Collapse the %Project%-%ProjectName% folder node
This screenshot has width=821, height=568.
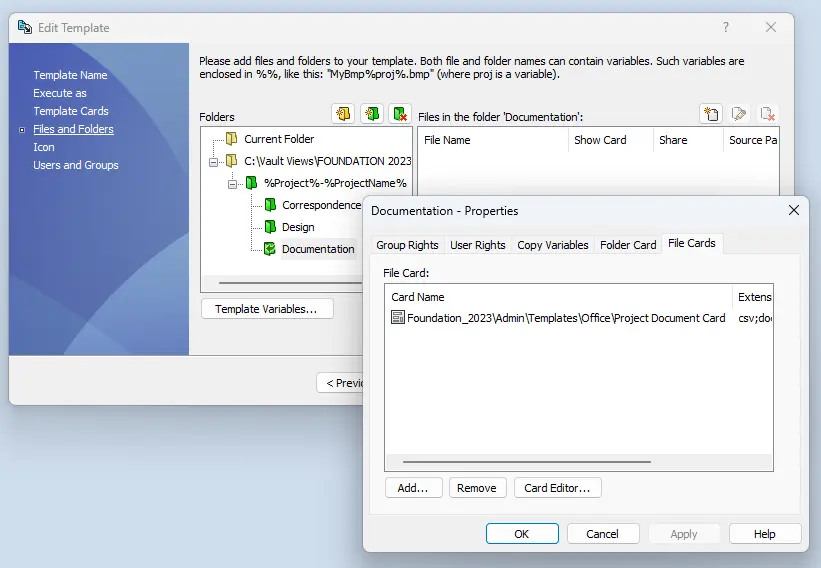[233, 183]
